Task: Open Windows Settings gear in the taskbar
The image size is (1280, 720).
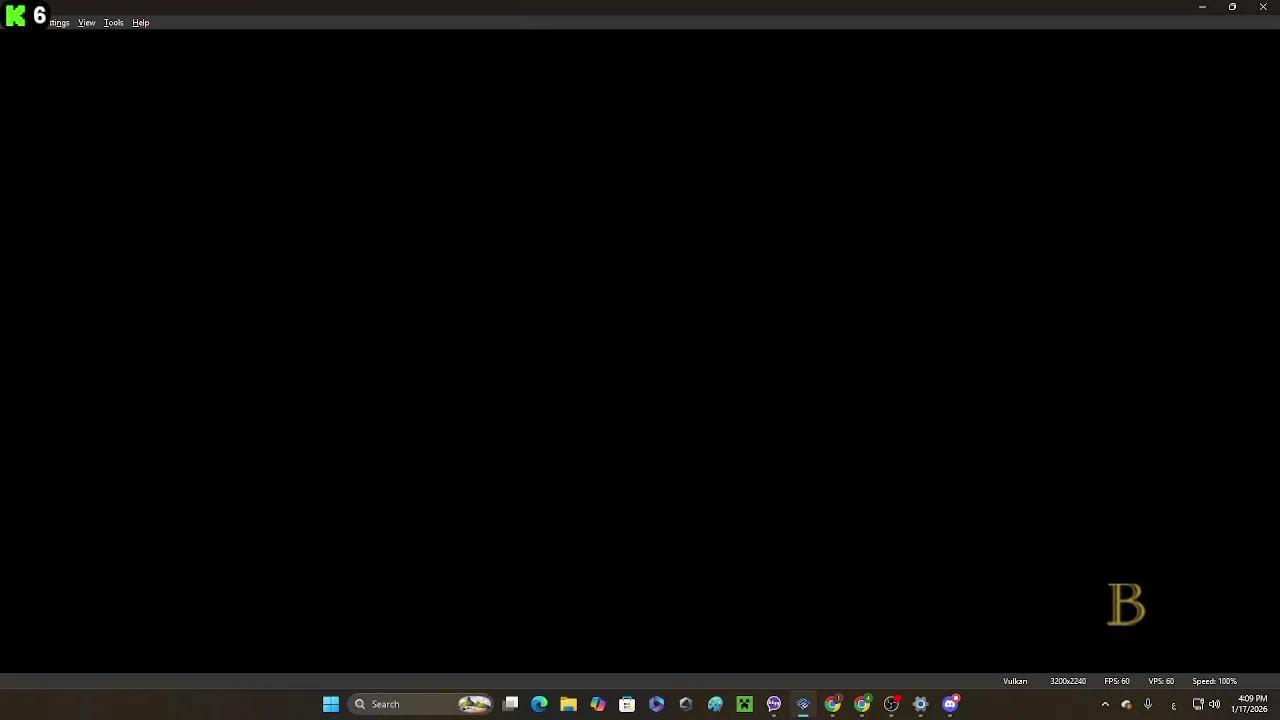Action: tap(921, 704)
